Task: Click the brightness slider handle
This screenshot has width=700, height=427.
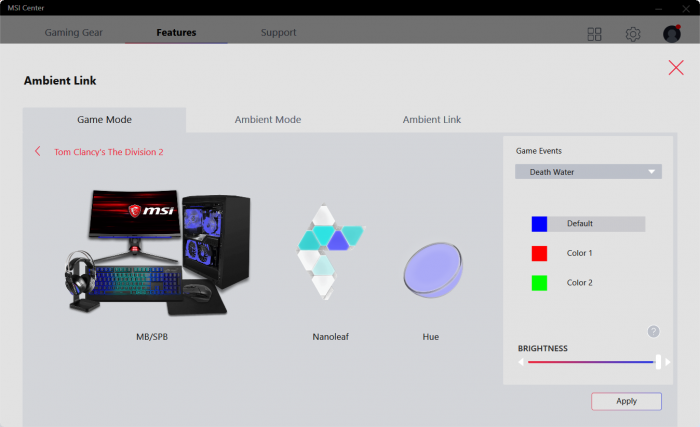Action: coord(658,362)
